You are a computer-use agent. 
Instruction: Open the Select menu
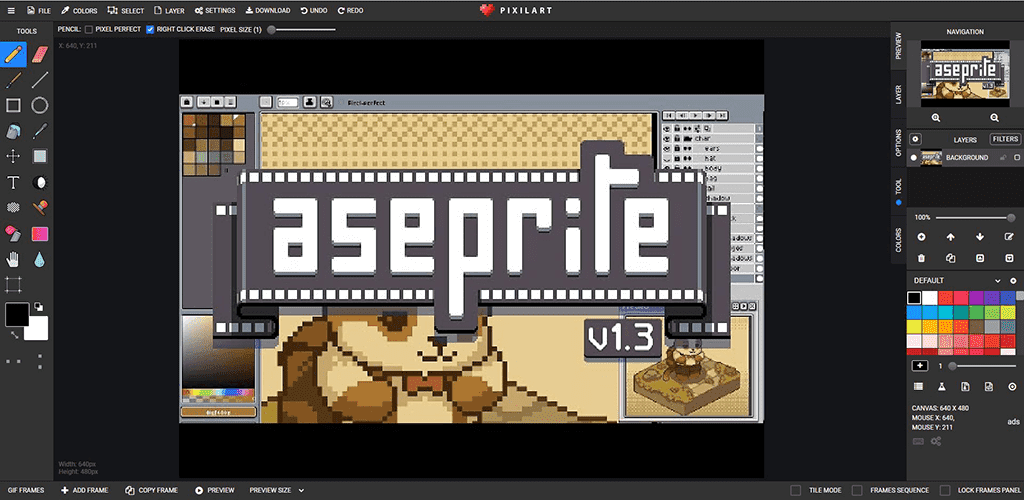point(125,10)
